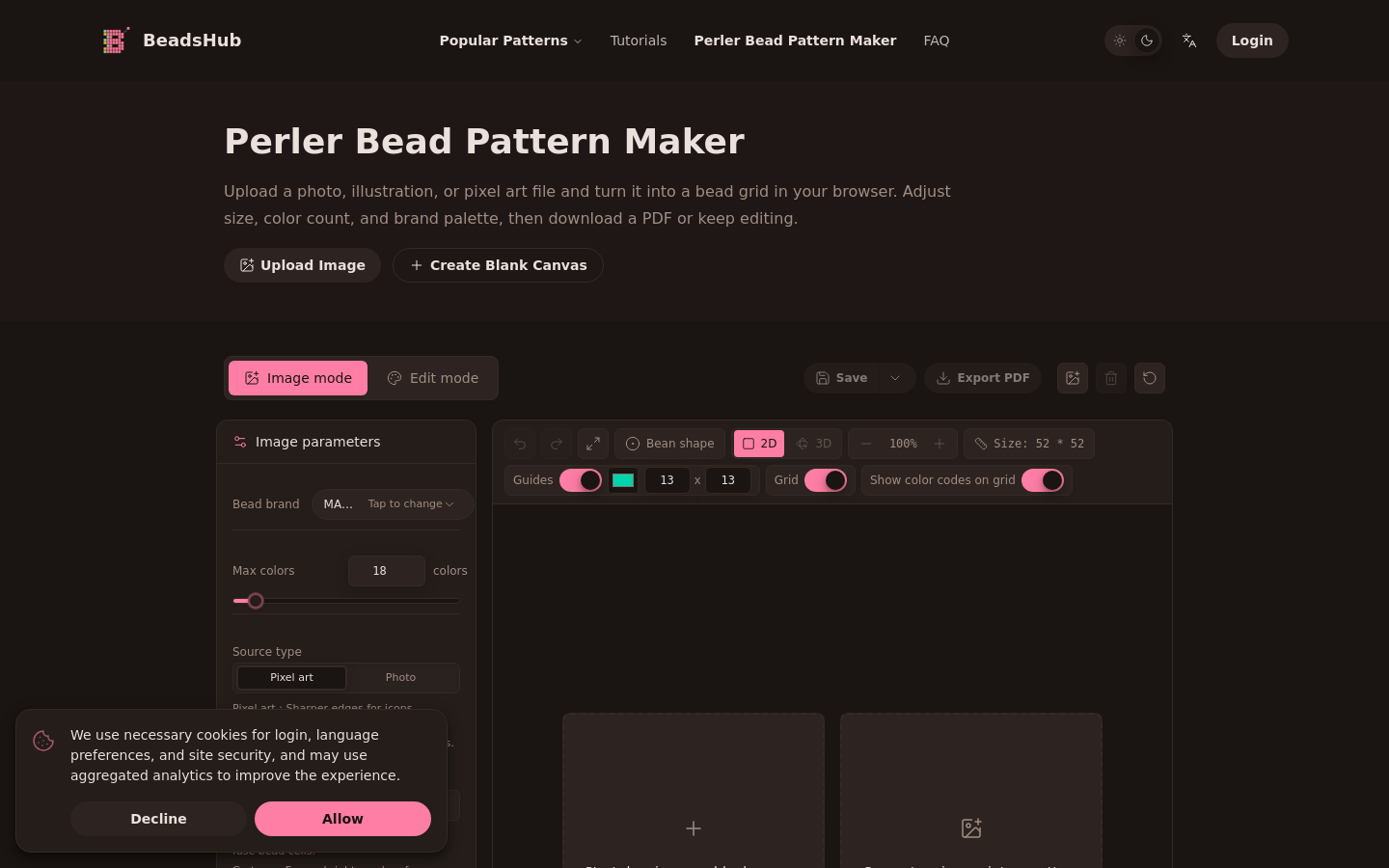Open the FAQ nav link
This screenshot has height=868, width=1389.
[937, 41]
